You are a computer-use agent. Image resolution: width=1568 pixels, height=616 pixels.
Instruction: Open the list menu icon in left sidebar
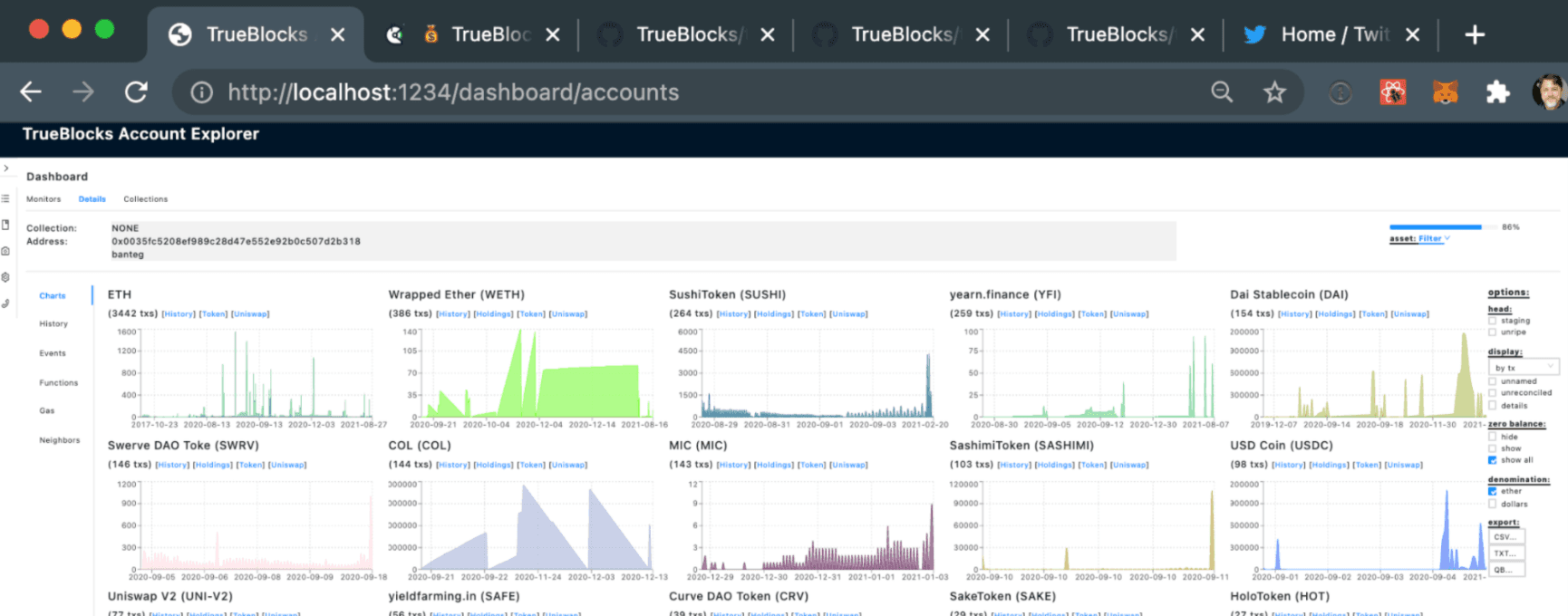click(x=5, y=198)
